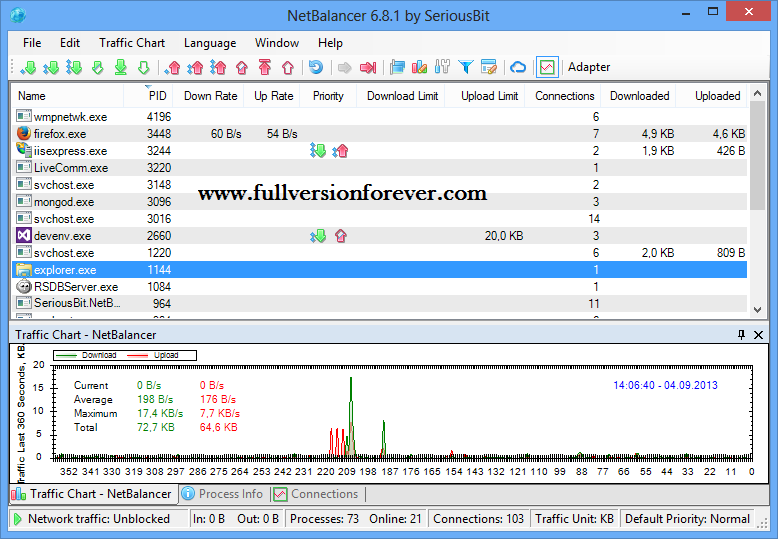
Task: Switch to the Process Info tab
Action: tap(223, 494)
